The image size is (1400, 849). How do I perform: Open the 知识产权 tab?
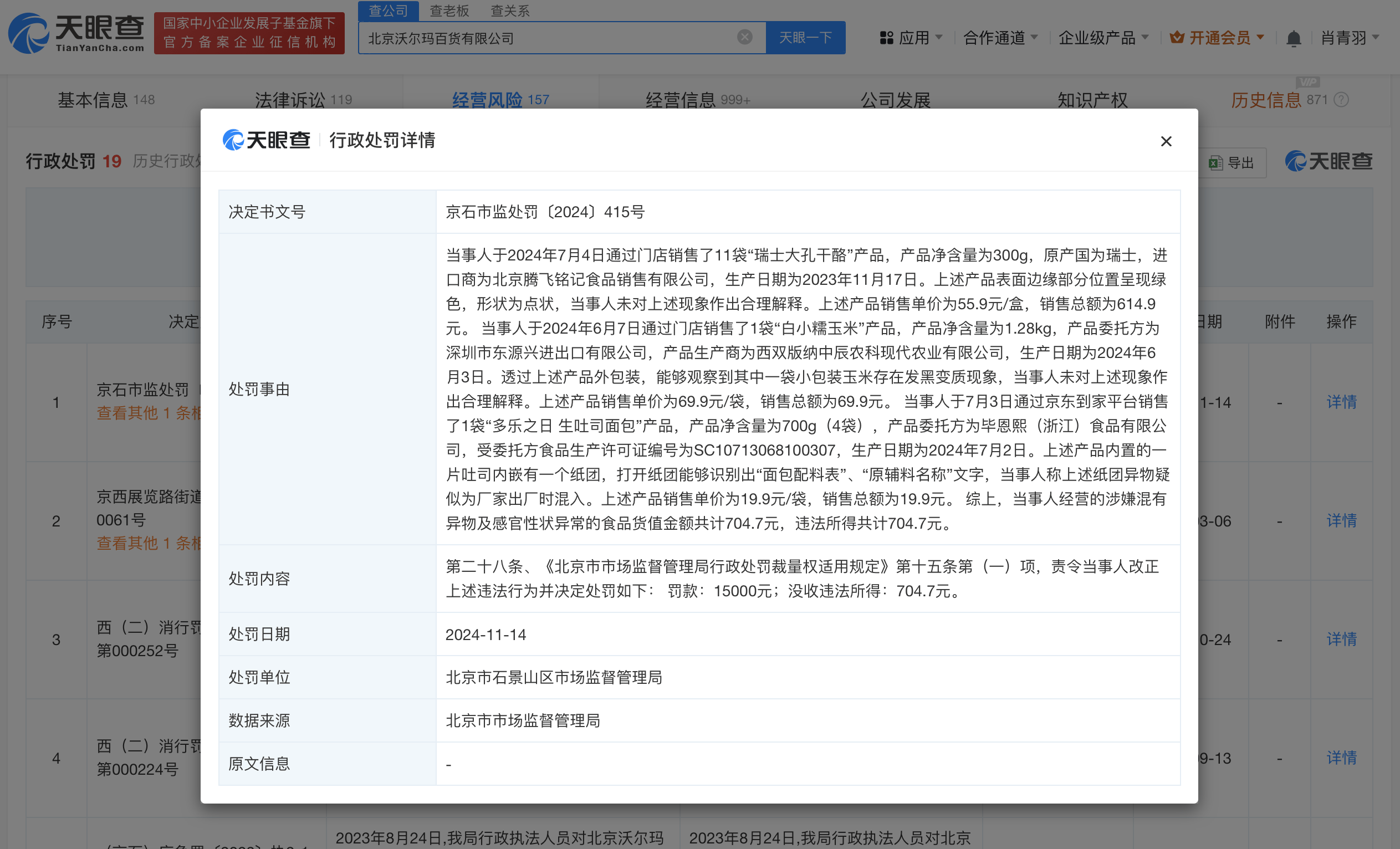(x=1092, y=100)
